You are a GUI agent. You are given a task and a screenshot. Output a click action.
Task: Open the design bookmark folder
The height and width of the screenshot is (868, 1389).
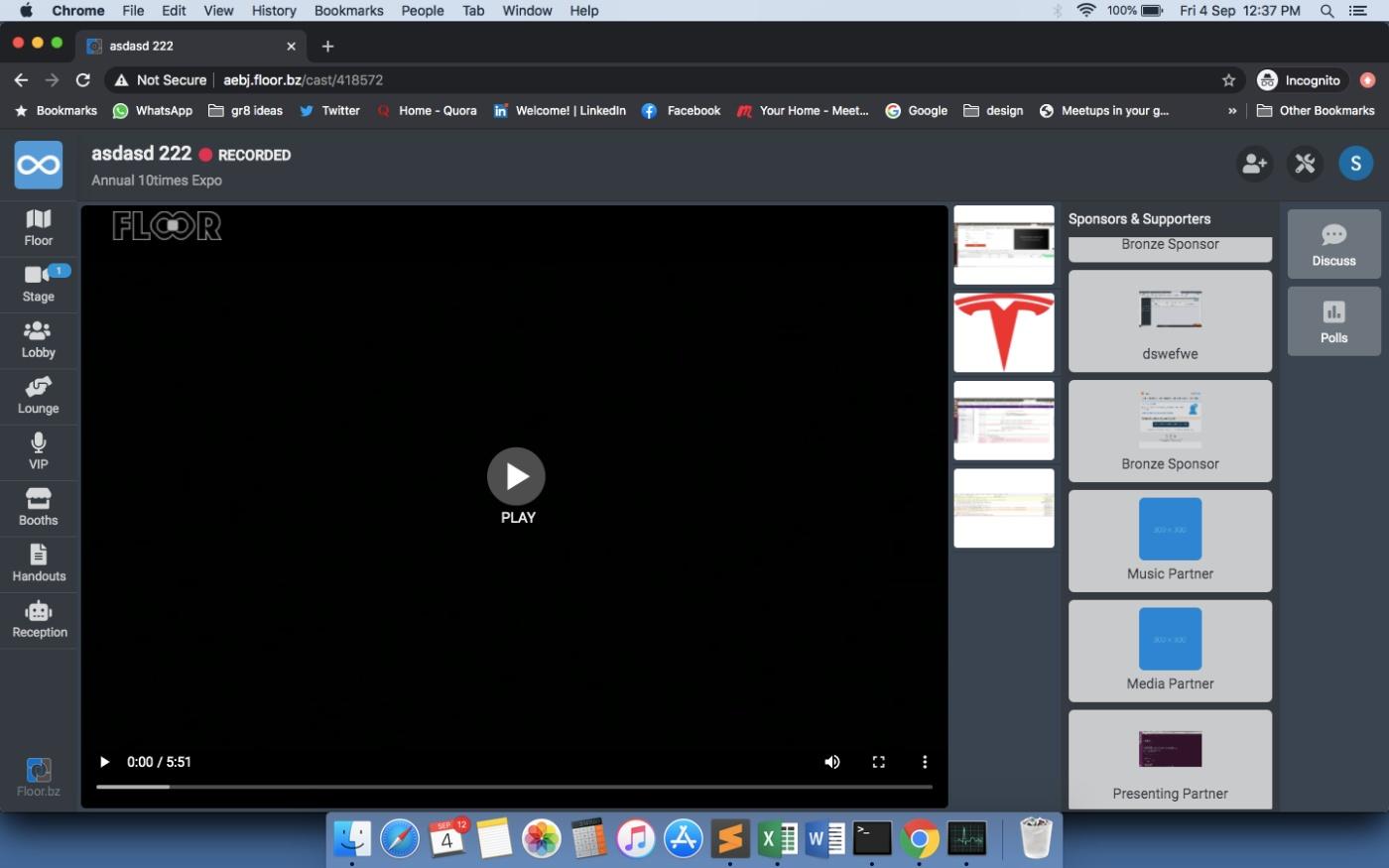point(993,111)
